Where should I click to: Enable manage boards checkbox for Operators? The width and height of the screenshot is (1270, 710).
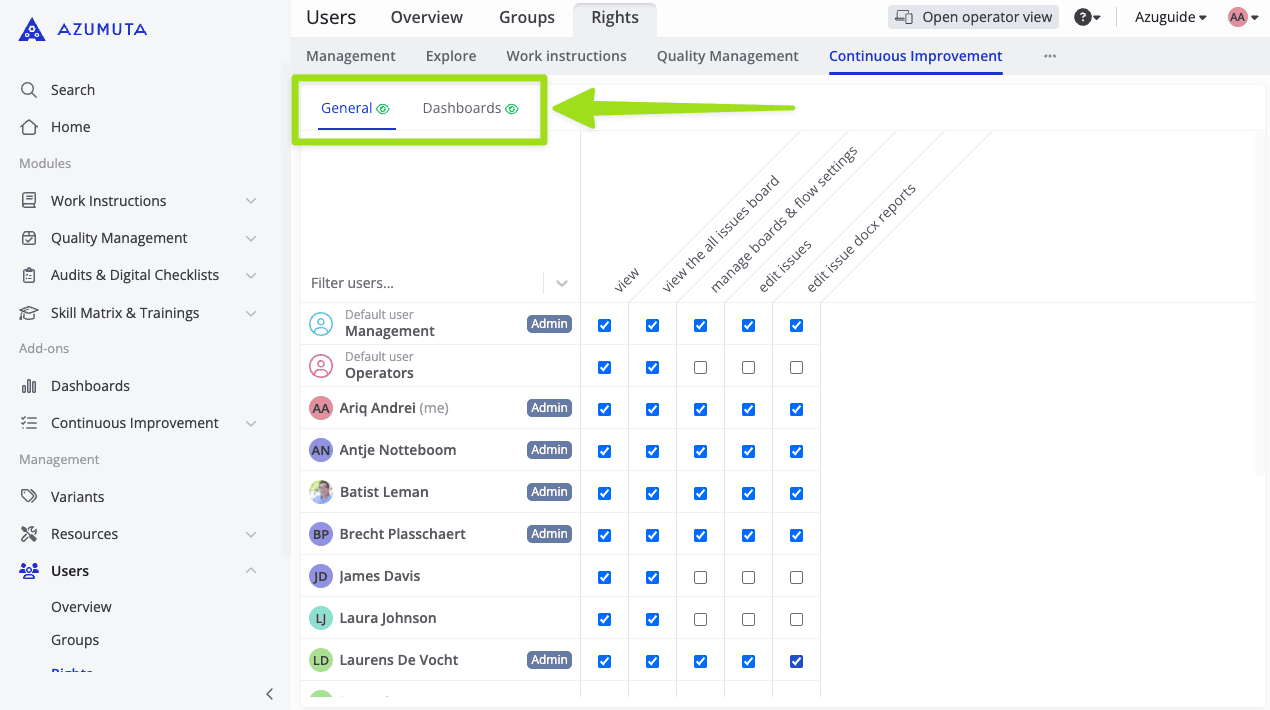pyautogui.click(x=700, y=368)
